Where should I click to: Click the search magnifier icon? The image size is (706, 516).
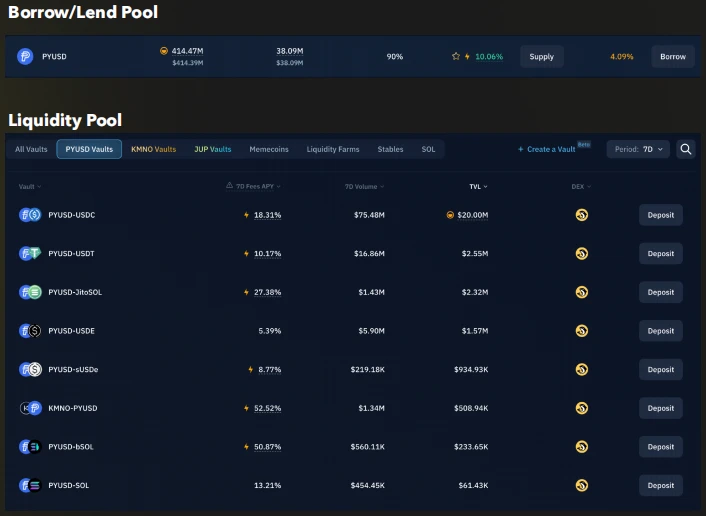[x=686, y=149]
